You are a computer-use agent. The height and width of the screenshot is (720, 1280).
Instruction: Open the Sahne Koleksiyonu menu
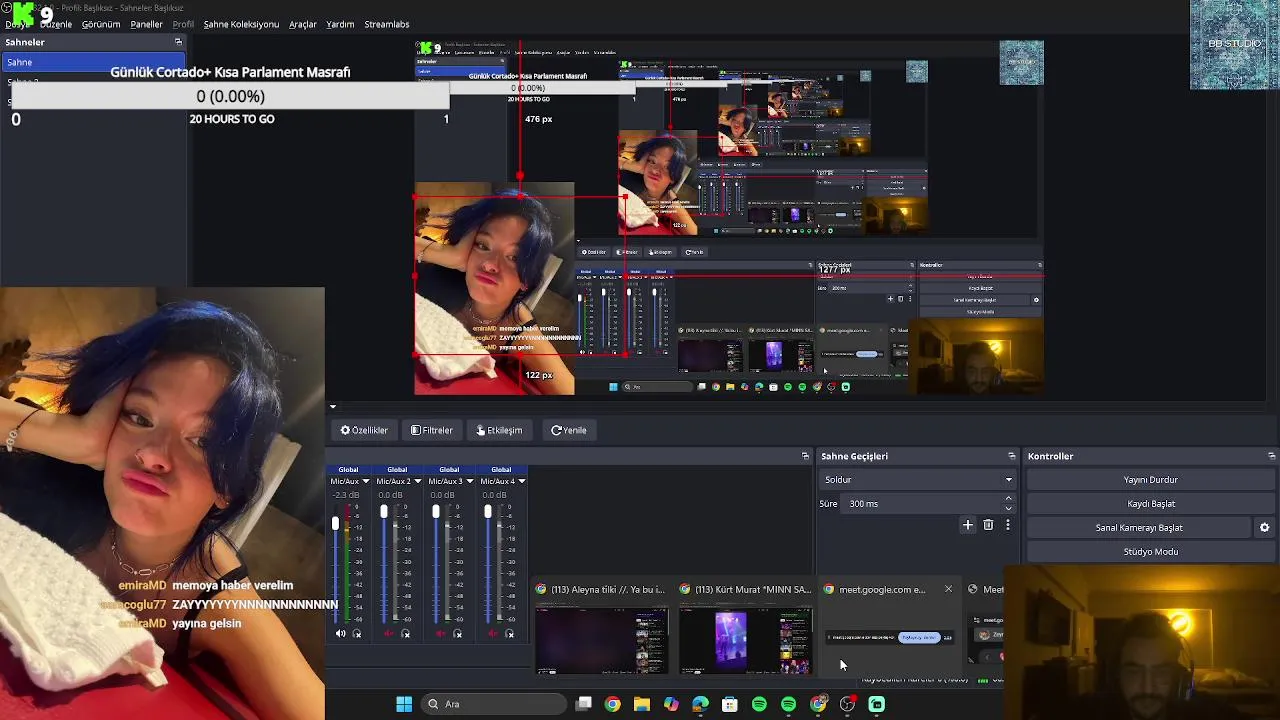point(241,24)
